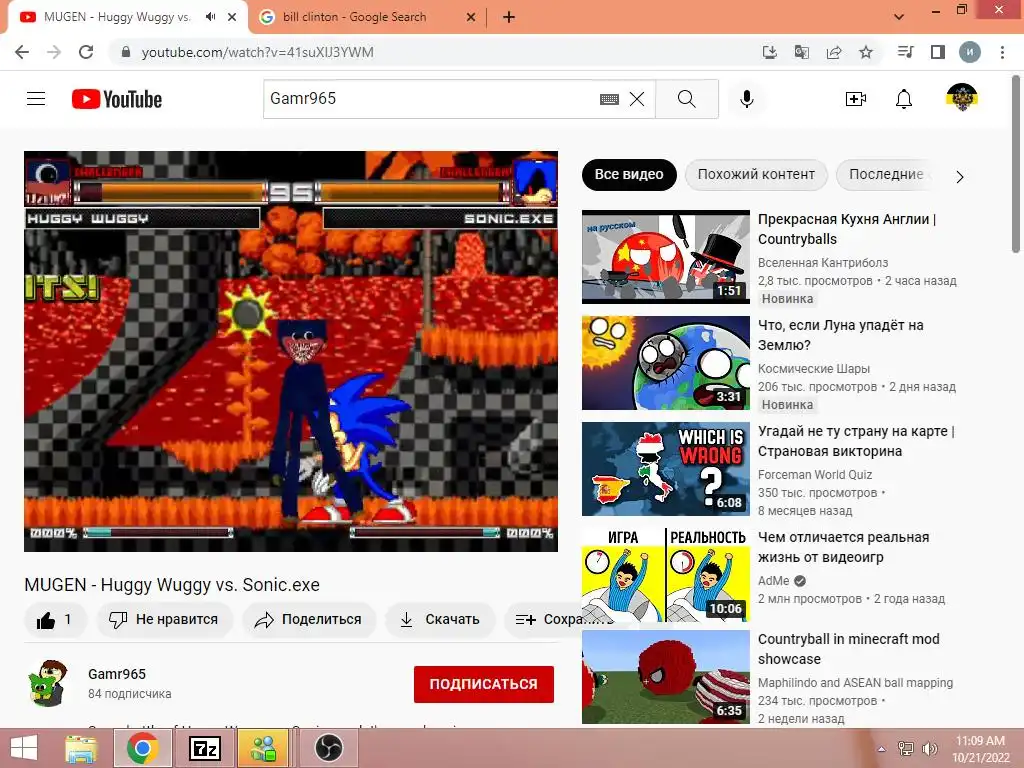Download video with Скачать button
This screenshot has height=768, width=1024.
pos(440,620)
